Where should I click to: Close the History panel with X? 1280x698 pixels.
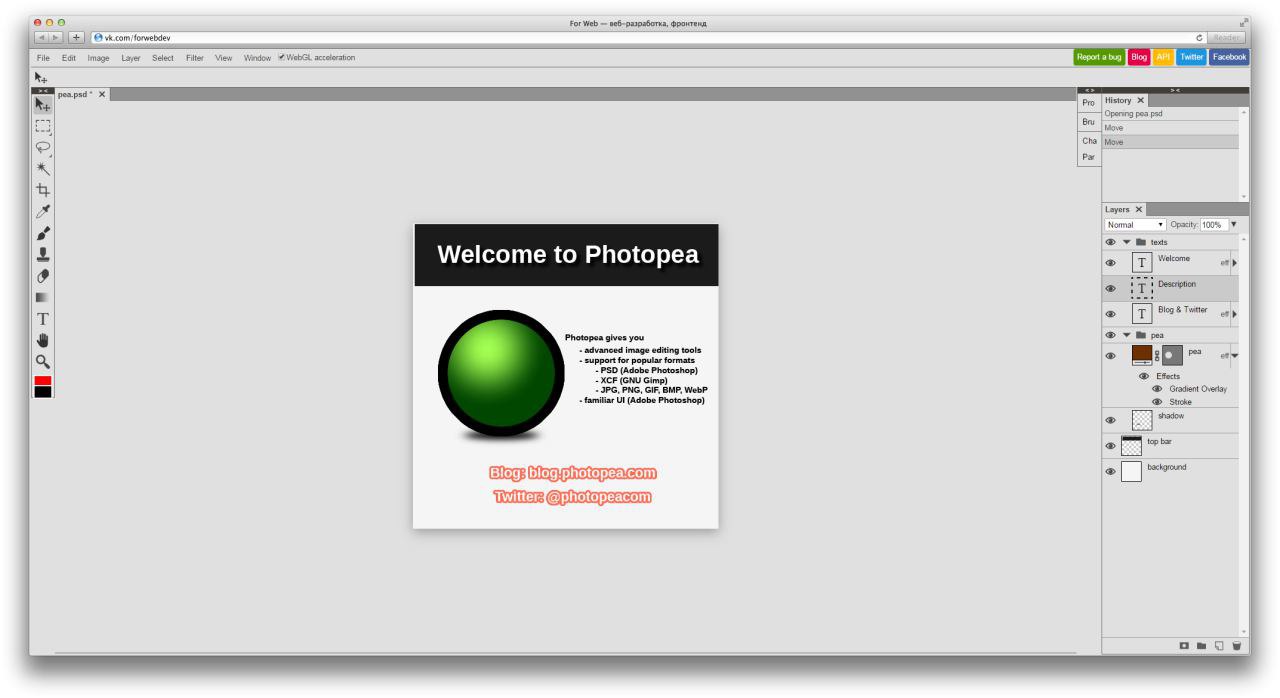tap(1141, 100)
